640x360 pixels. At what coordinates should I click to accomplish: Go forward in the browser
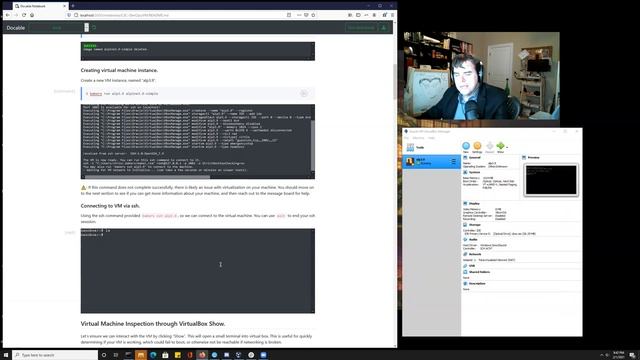(16, 15)
